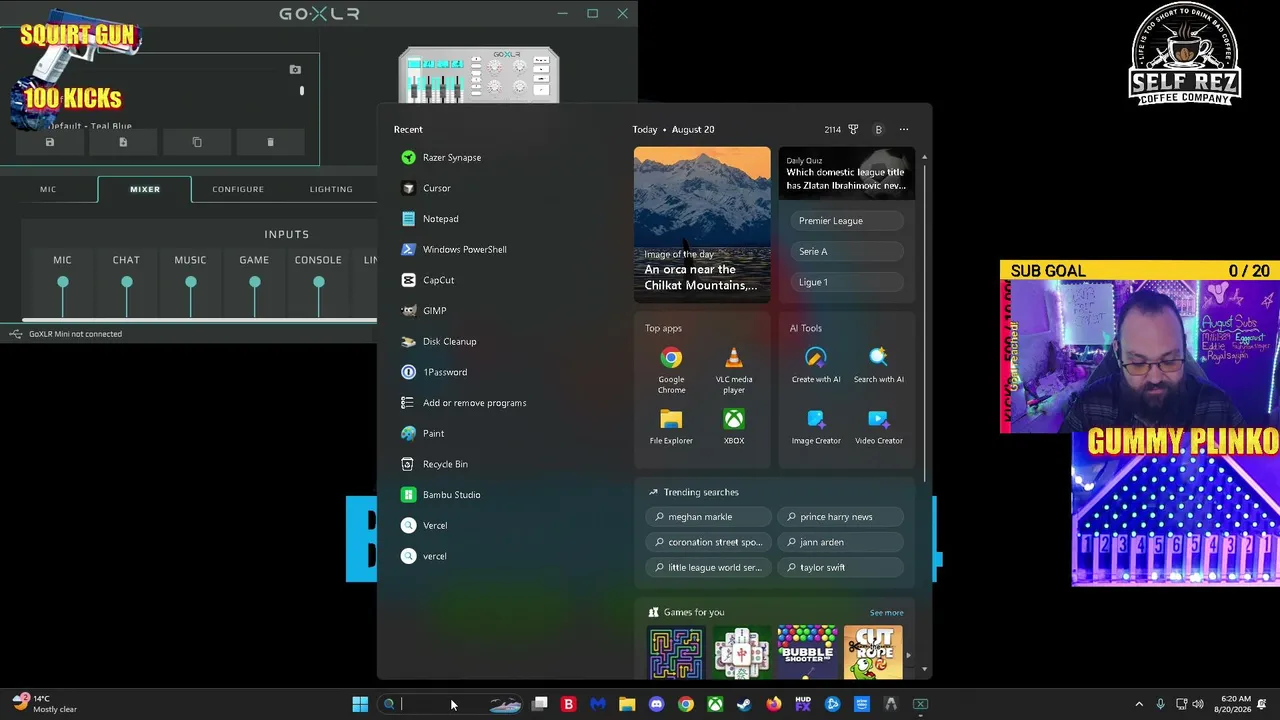Click See more for Games
The height and width of the screenshot is (720, 1280).
point(887,612)
